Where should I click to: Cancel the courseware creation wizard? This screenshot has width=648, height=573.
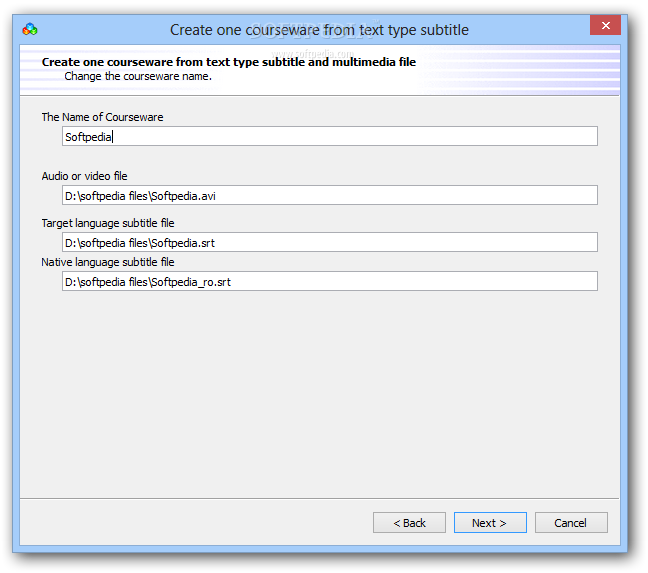pyautogui.click(x=571, y=523)
